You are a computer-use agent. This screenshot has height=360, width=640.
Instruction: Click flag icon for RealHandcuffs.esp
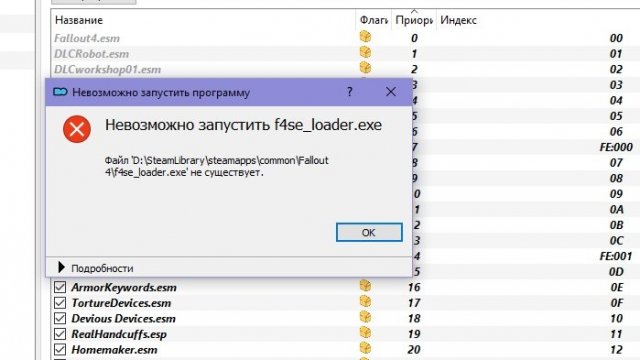click(365, 333)
